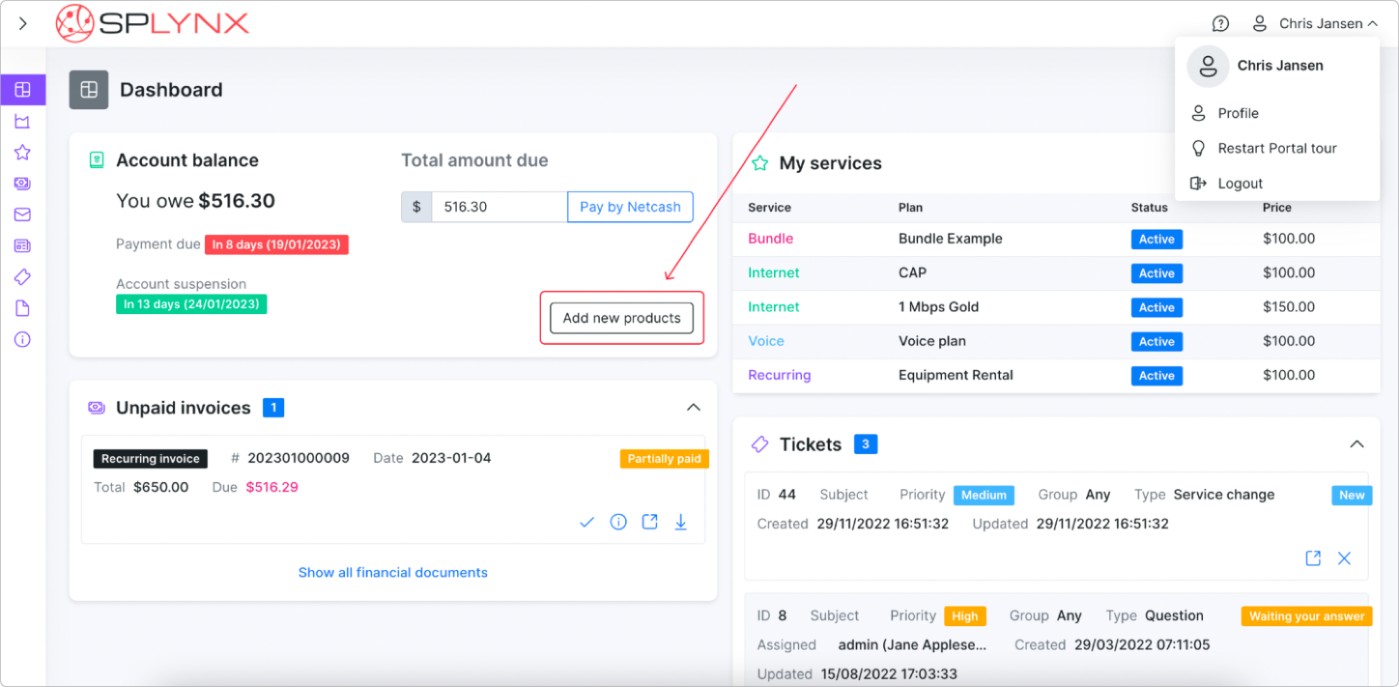1399x687 pixels.
Task: Collapse the Unpaid invoices panel
Action: tap(694, 407)
